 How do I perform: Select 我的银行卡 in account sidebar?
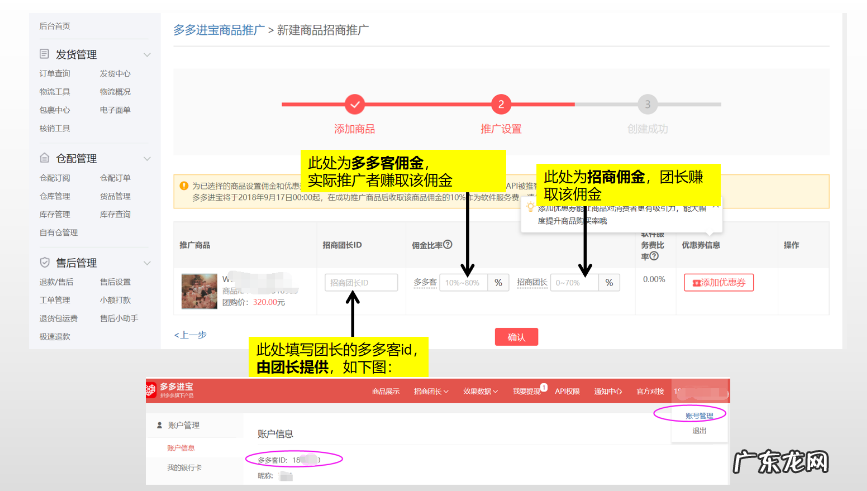[x=185, y=468]
